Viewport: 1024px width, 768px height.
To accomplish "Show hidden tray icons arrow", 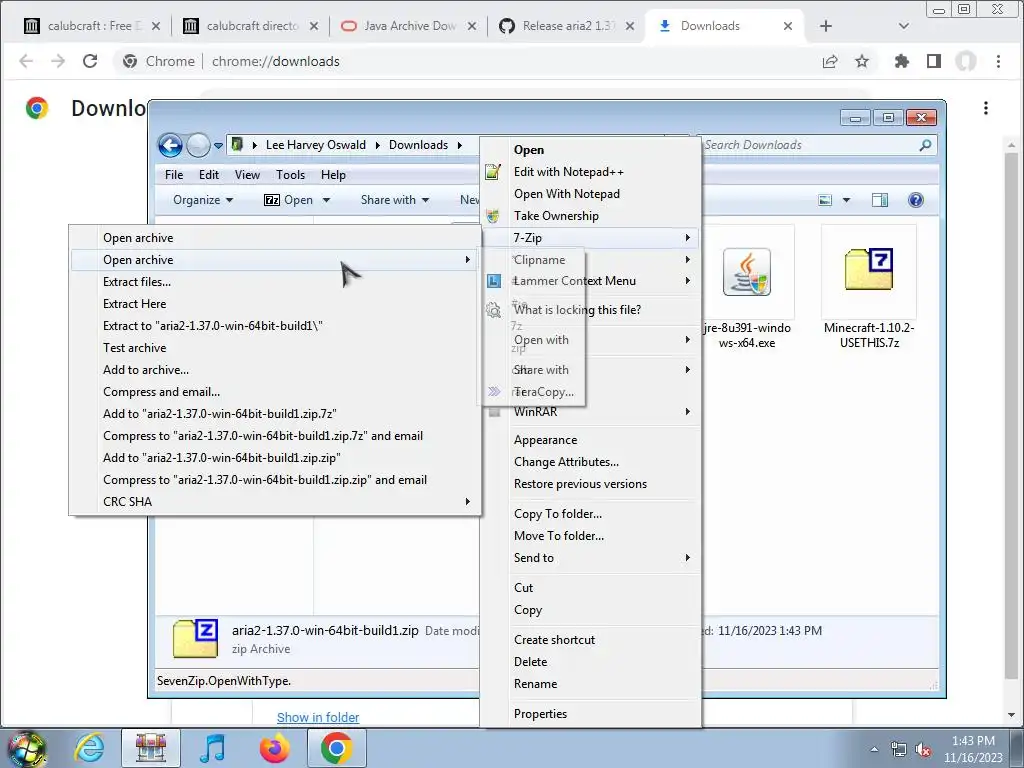I will click(x=874, y=749).
